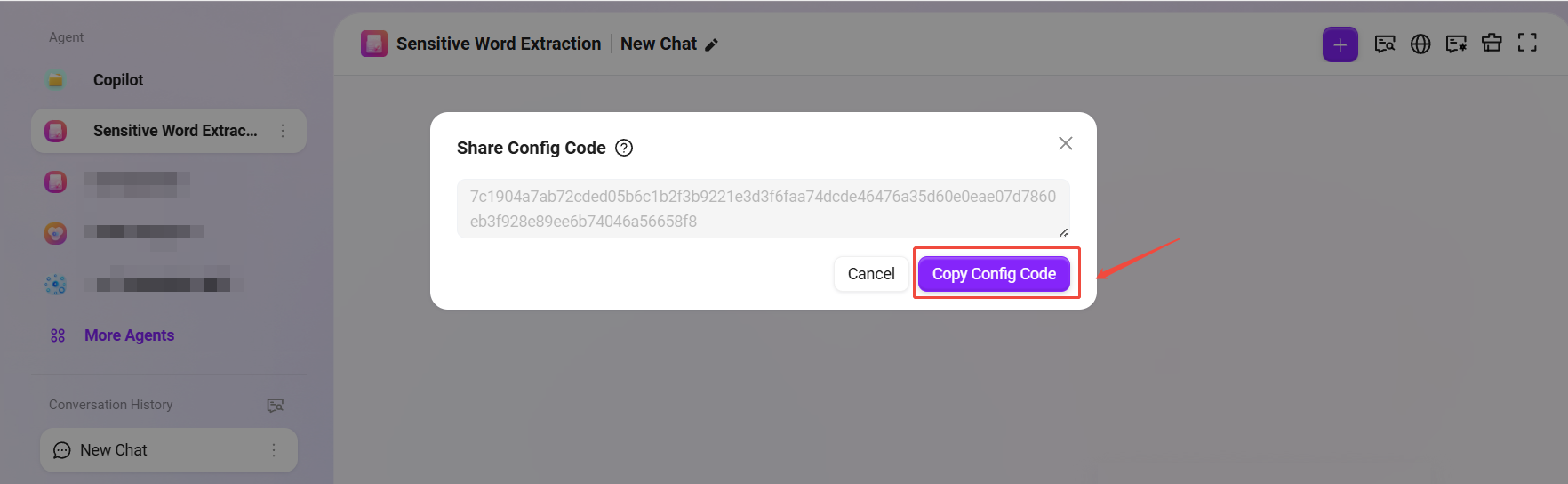Click the pencil icon to rename chat
Screen dimensions: 1568x484
[711, 44]
